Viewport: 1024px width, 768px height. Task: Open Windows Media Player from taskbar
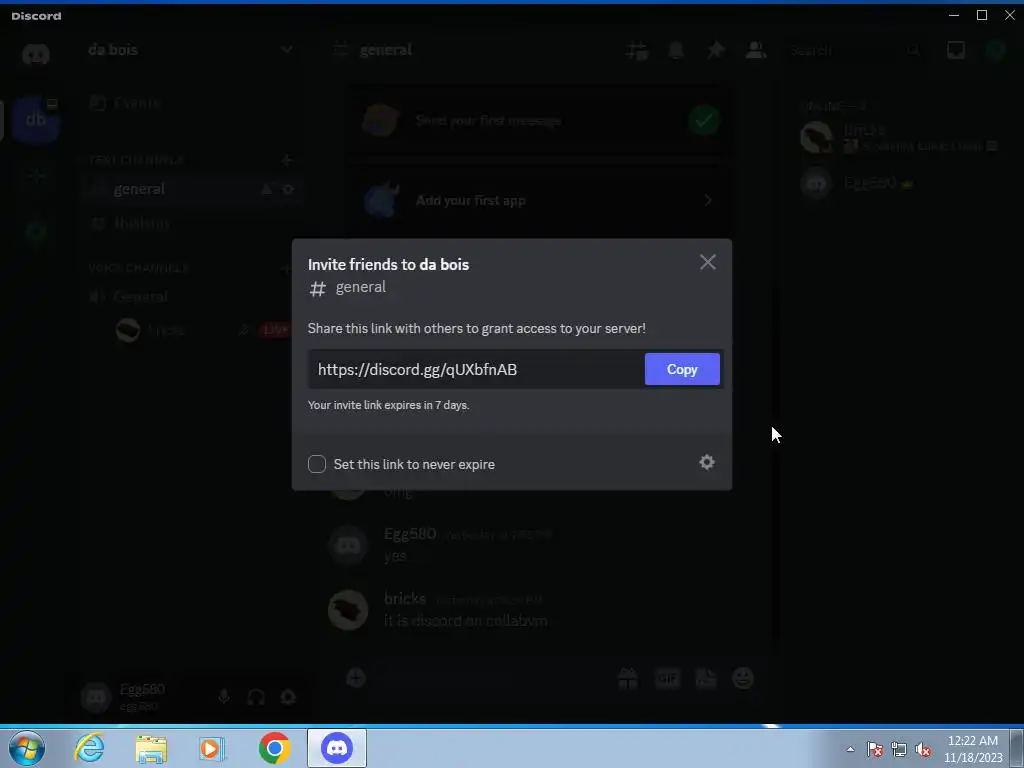pyautogui.click(x=212, y=748)
